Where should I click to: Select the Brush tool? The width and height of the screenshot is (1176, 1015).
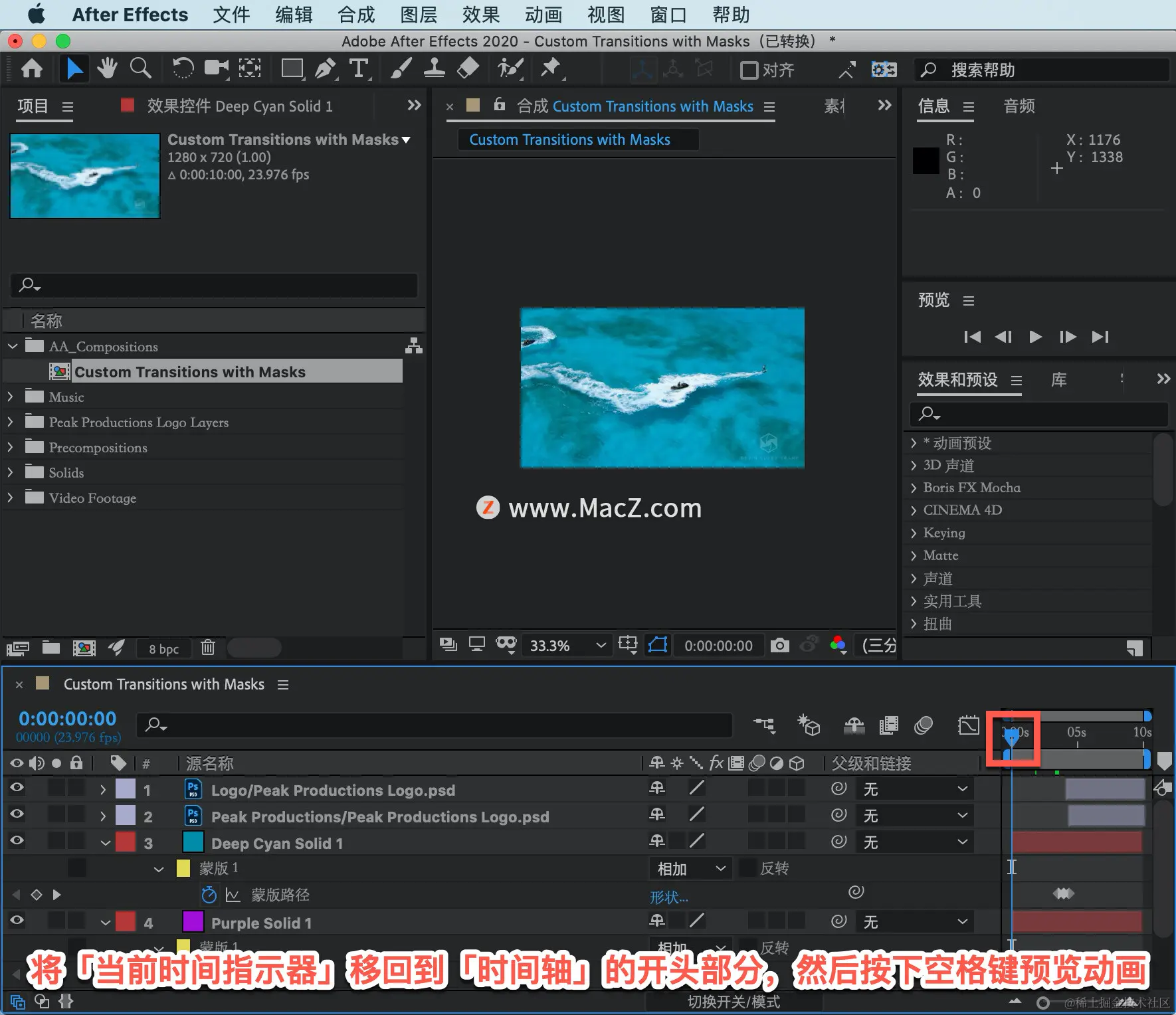click(x=401, y=68)
